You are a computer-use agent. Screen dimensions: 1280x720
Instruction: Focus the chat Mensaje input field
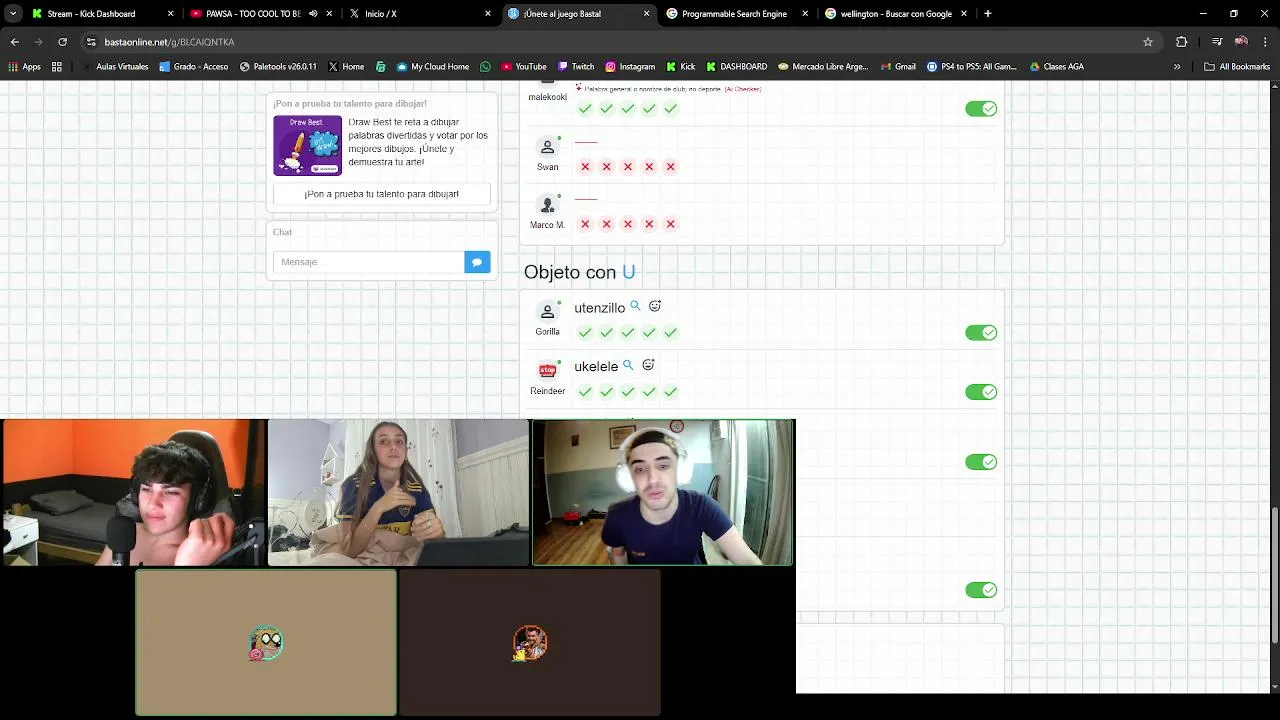pos(368,262)
